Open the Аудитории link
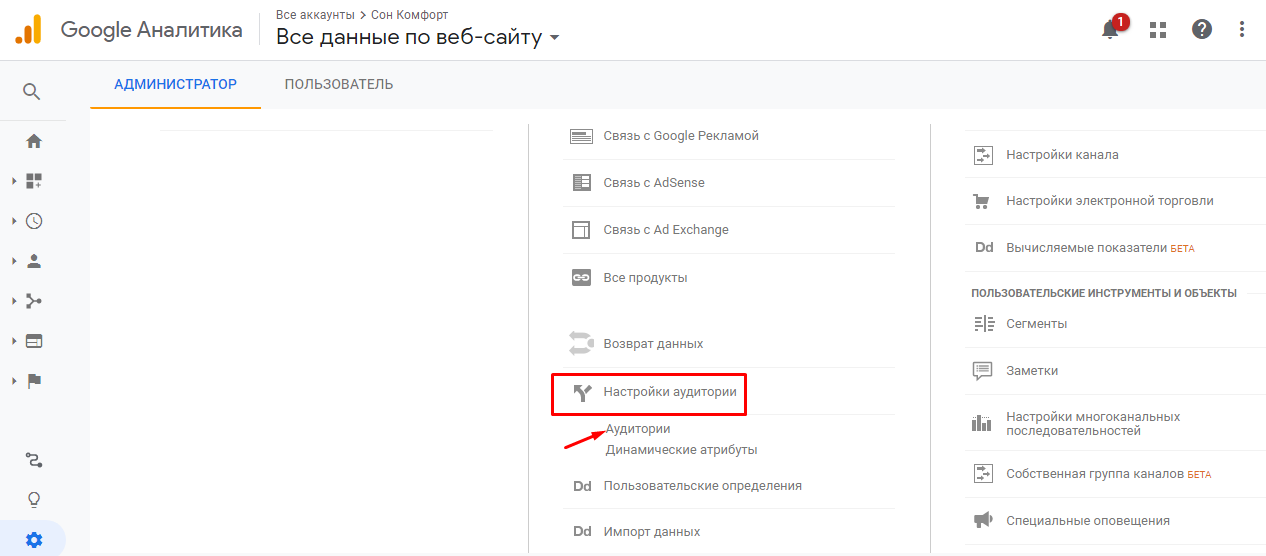This screenshot has width=1266, height=556. (638, 429)
